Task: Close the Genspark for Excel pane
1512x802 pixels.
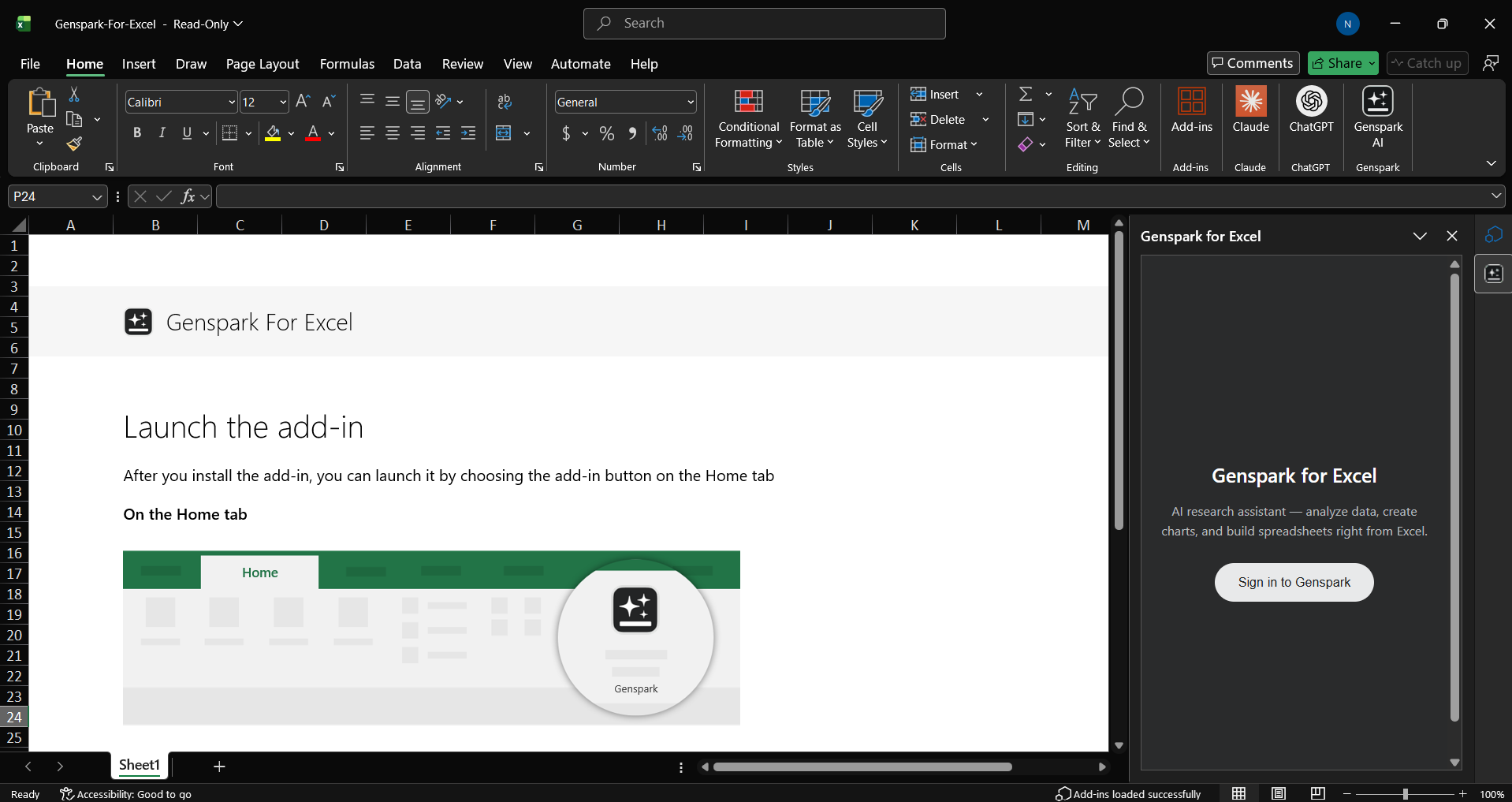Action: point(1452,236)
